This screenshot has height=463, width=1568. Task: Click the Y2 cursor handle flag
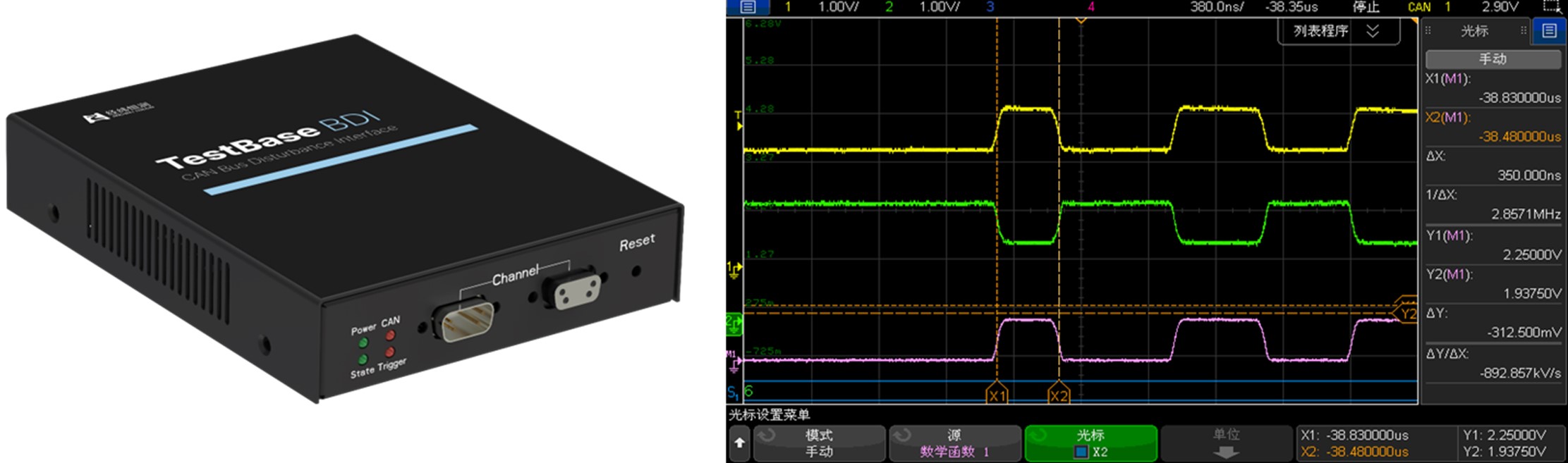1406,314
